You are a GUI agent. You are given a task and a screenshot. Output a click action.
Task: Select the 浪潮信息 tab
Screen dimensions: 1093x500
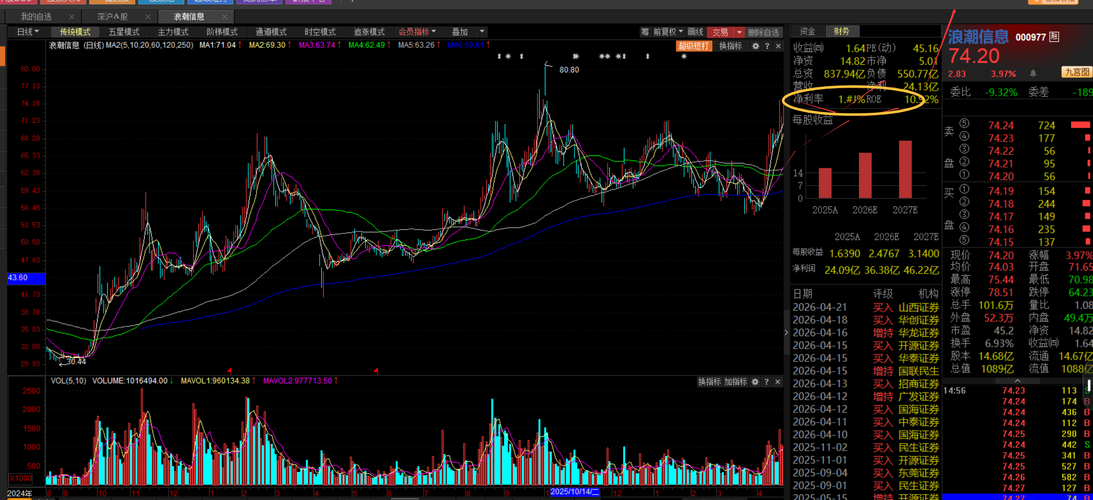coord(189,17)
